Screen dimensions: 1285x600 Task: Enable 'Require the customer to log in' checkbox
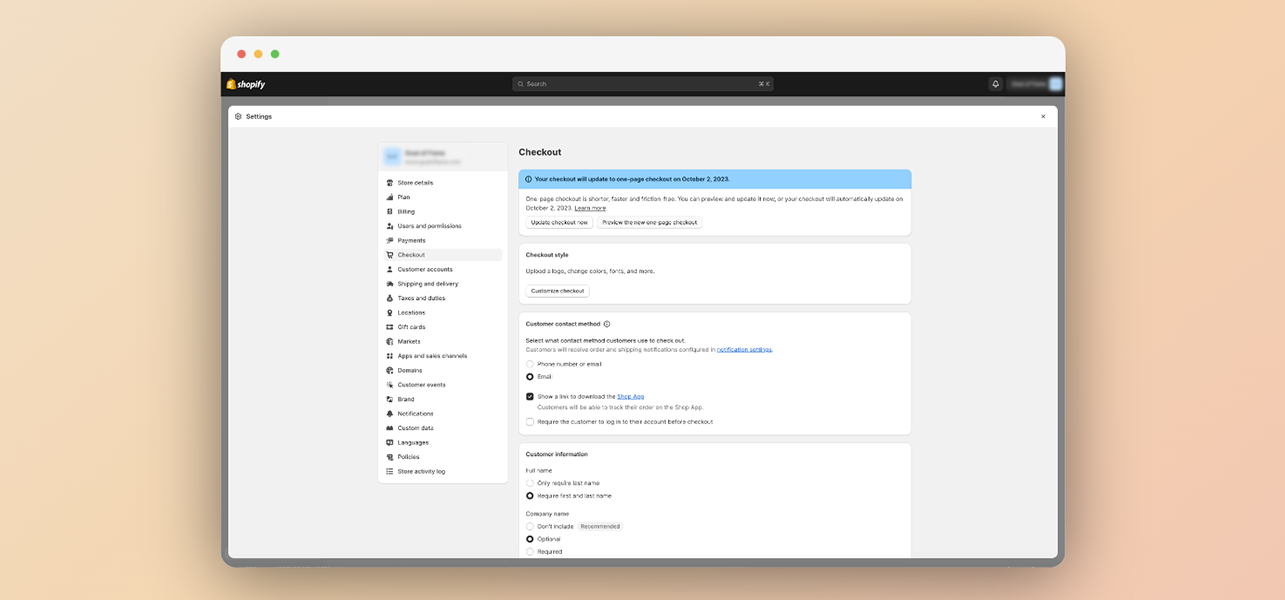point(530,422)
